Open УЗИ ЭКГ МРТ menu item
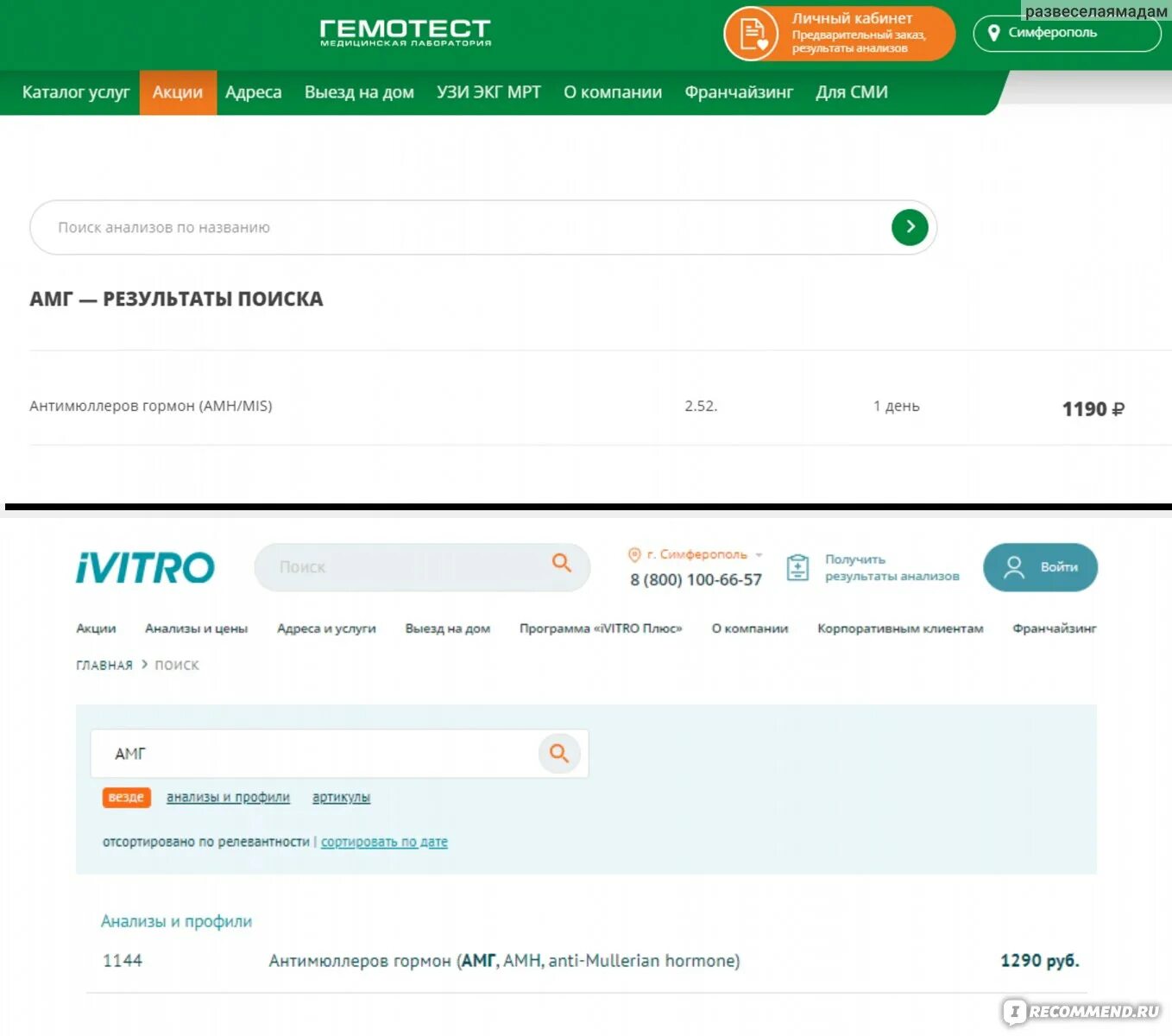1172x1036 pixels. point(488,92)
